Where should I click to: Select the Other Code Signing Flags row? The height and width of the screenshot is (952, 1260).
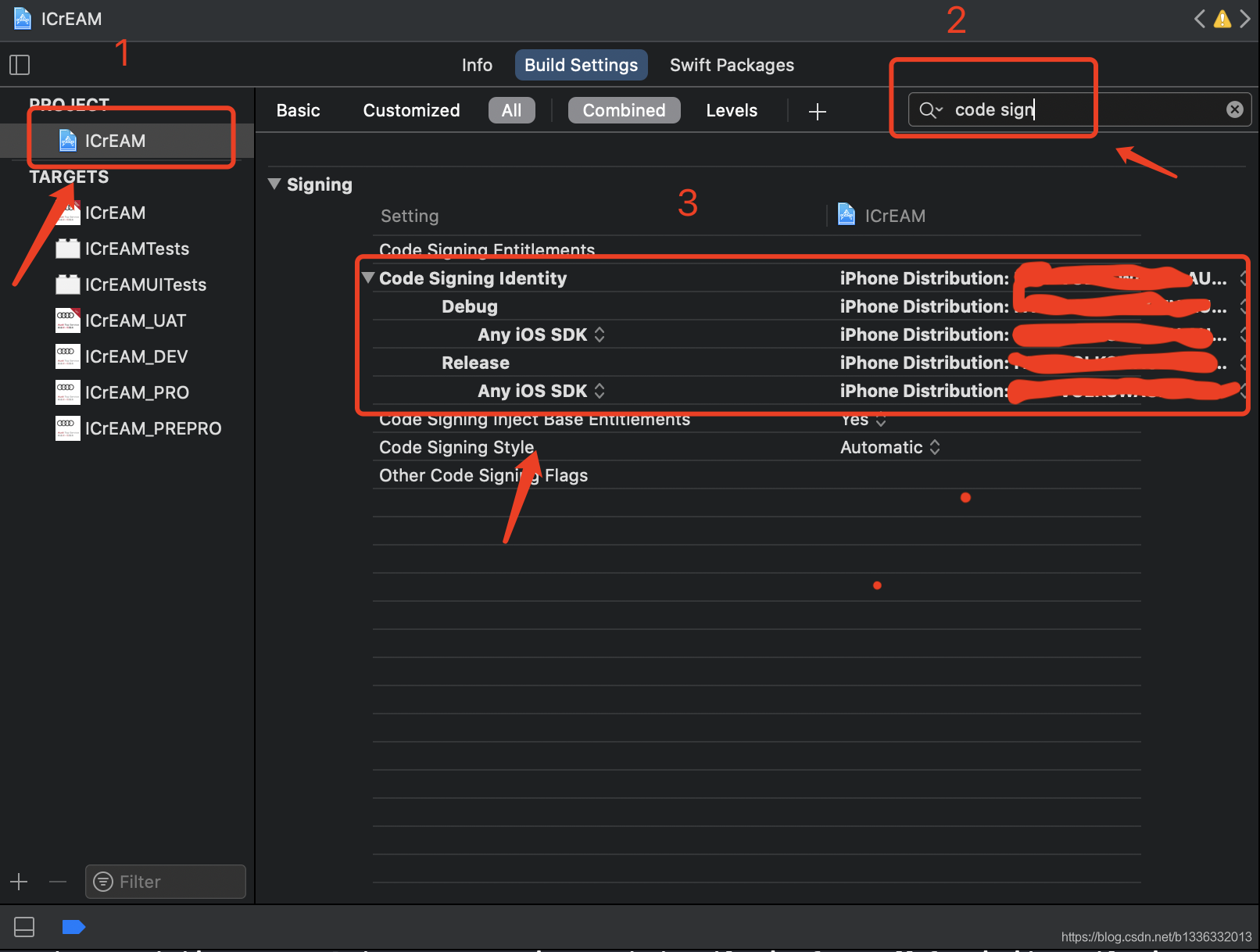coord(757,475)
